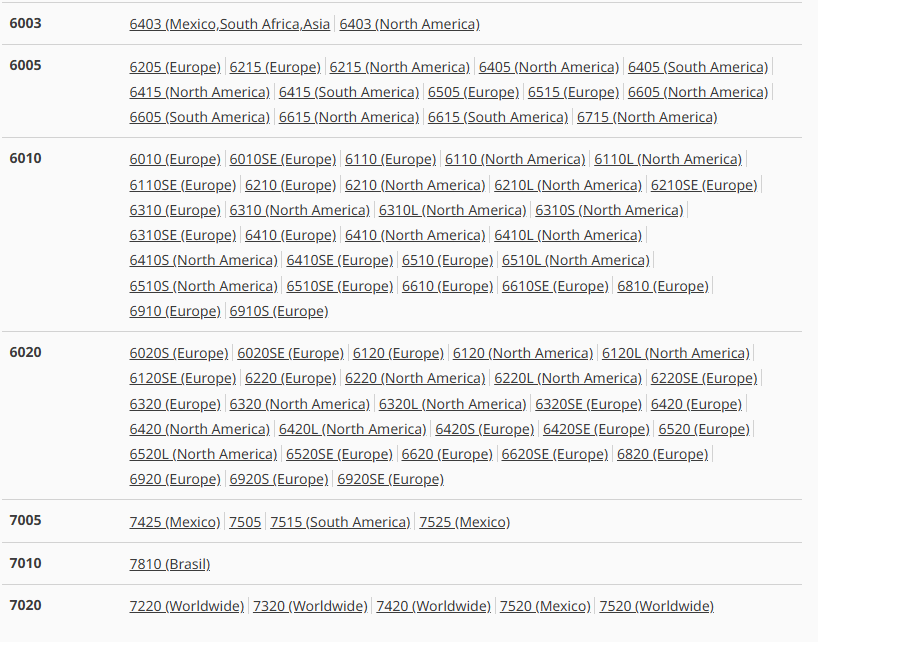908x652 pixels.
Task: Open the 6920SE (Europe) link
Action: [390, 479]
